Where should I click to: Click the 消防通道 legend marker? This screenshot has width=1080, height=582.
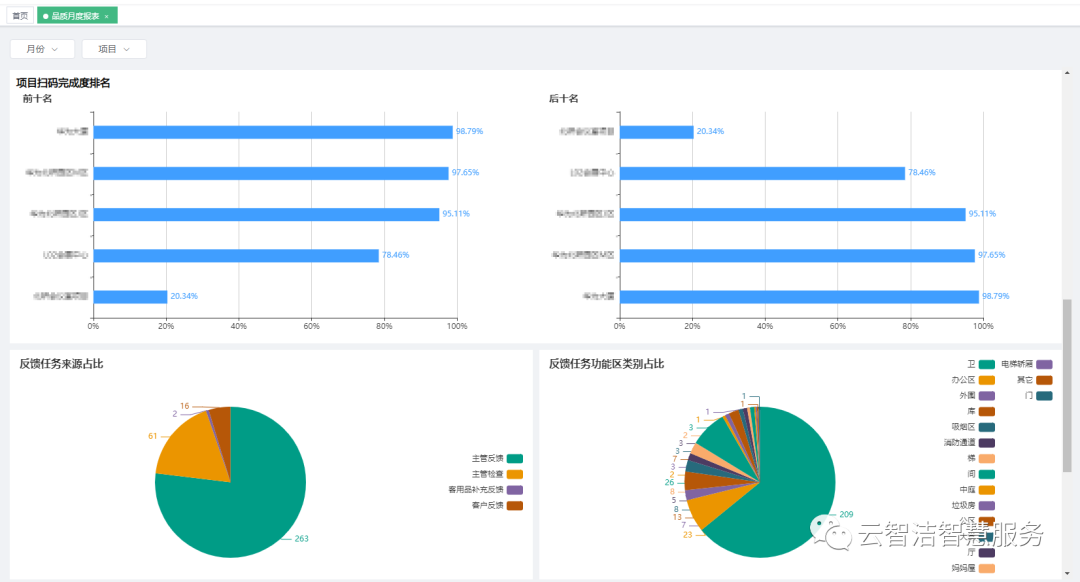pos(986,442)
